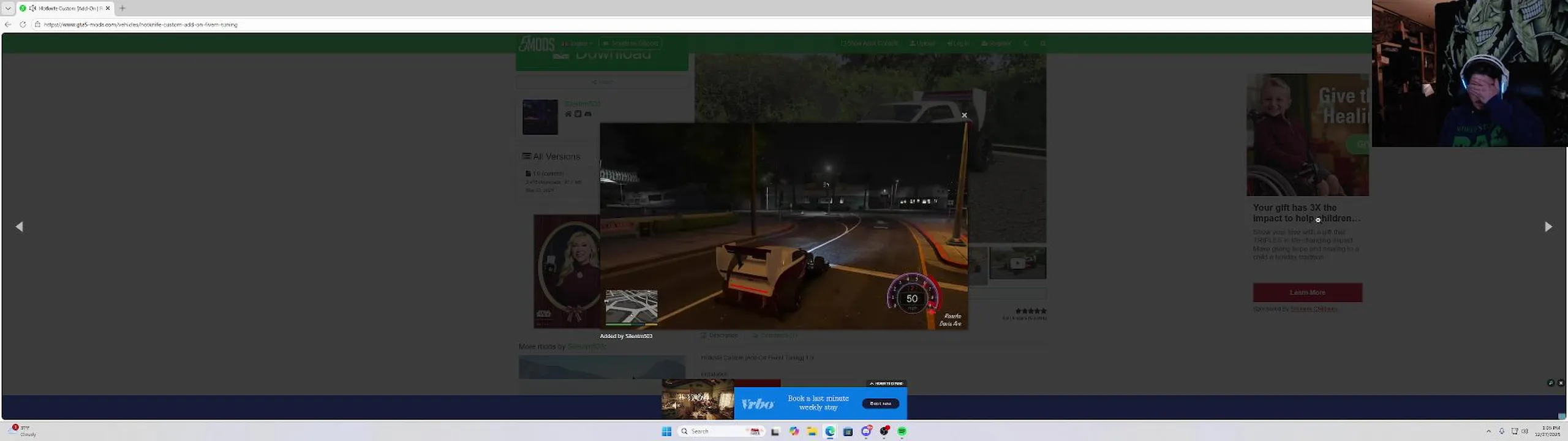
Task: Click the lightbox gameplay image
Action: click(x=784, y=226)
